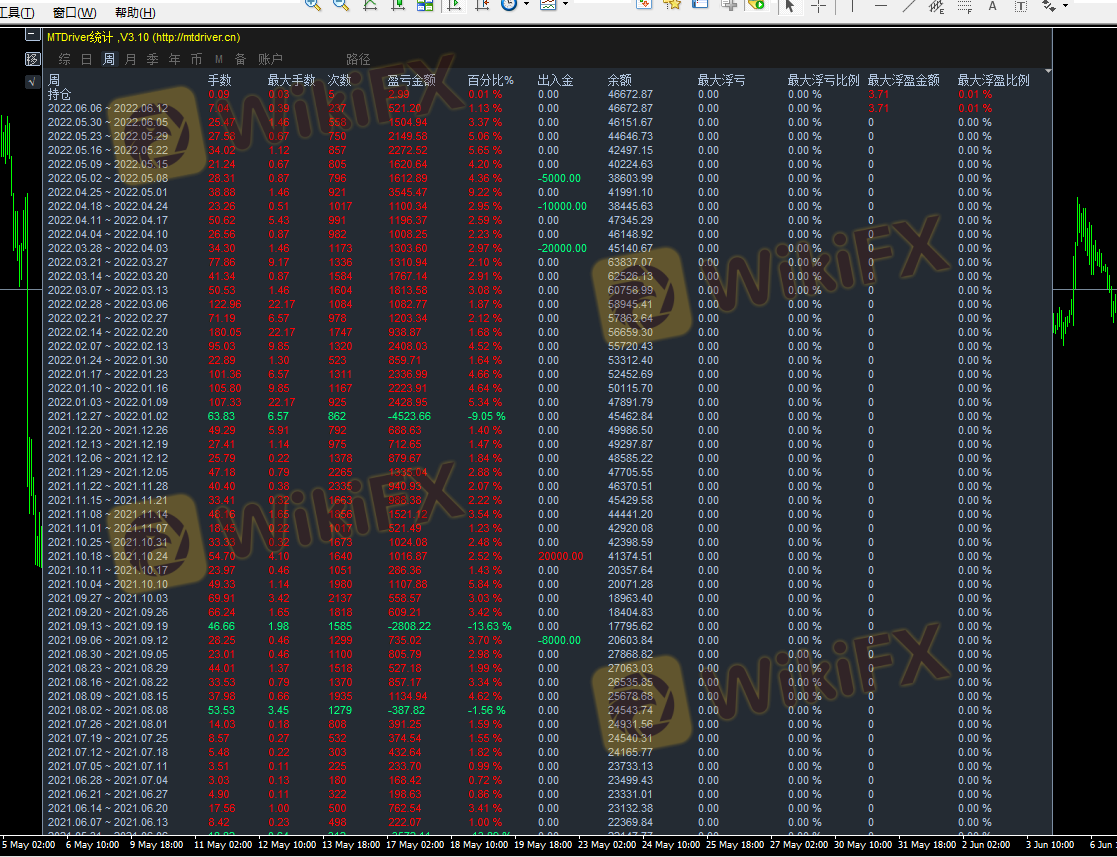
Task: Switch to the 月 monthly tab
Action: click(130, 59)
